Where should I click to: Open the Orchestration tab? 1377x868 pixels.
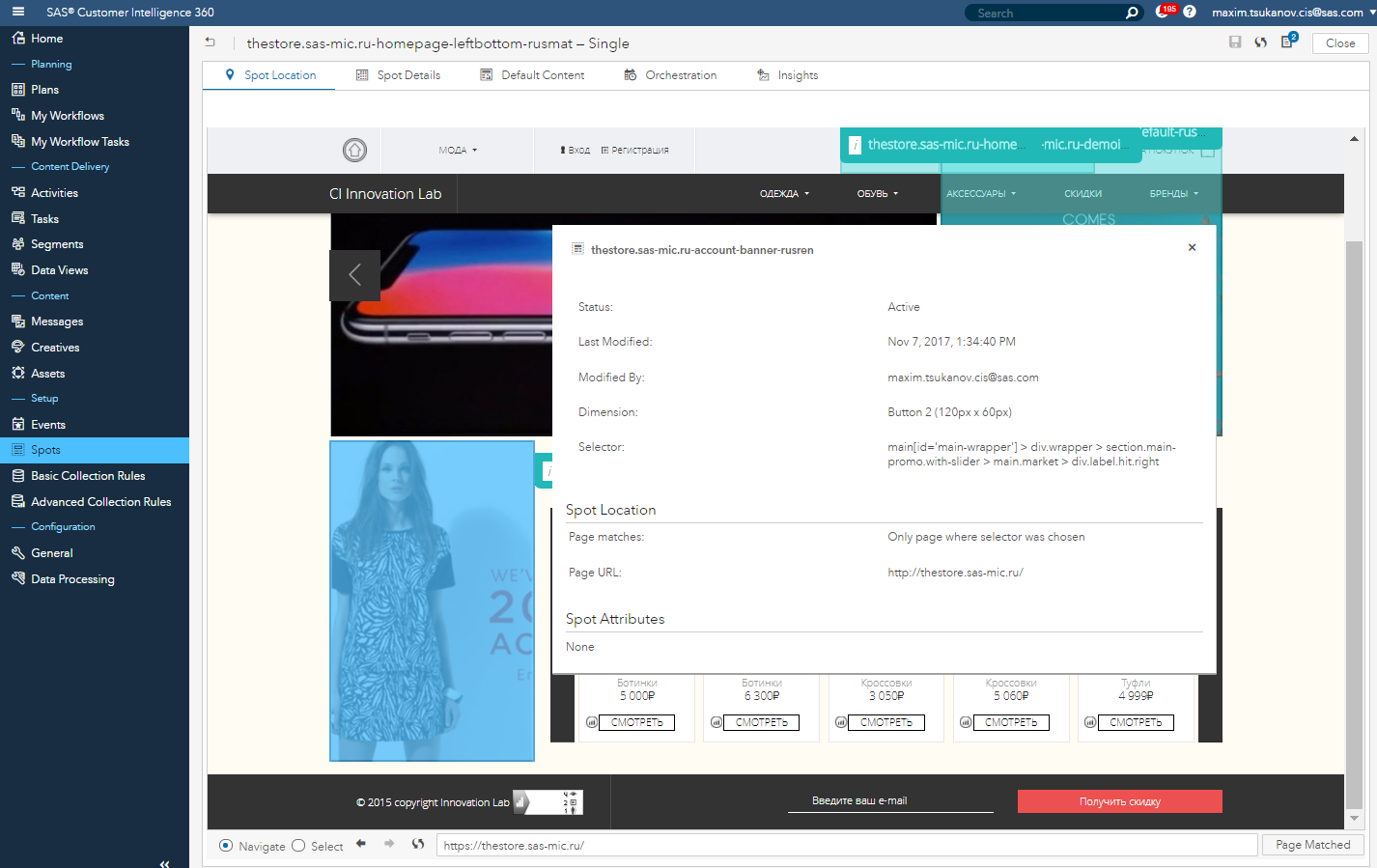[x=670, y=75]
